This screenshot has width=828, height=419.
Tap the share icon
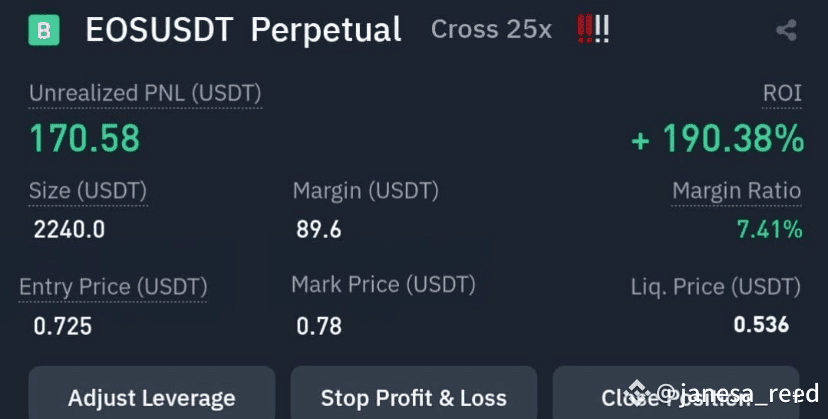tap(786, 30)
